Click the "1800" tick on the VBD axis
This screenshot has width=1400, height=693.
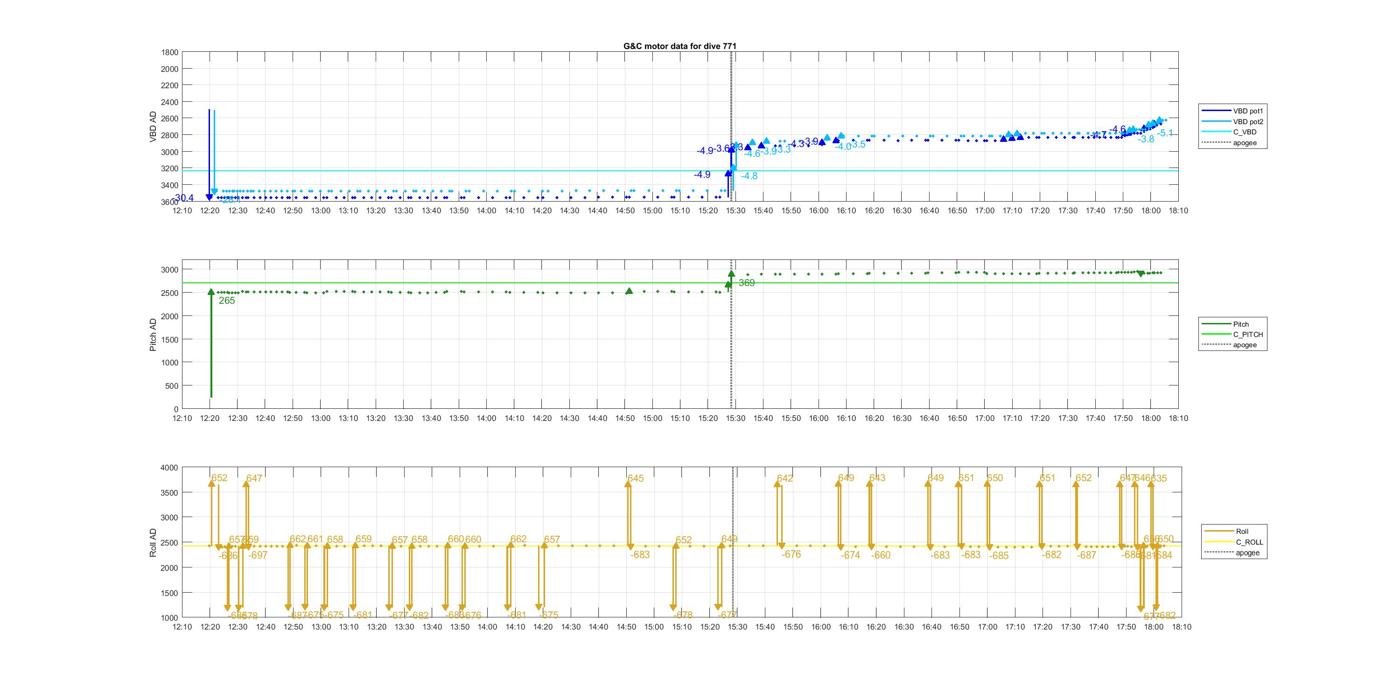click(170, 52)
